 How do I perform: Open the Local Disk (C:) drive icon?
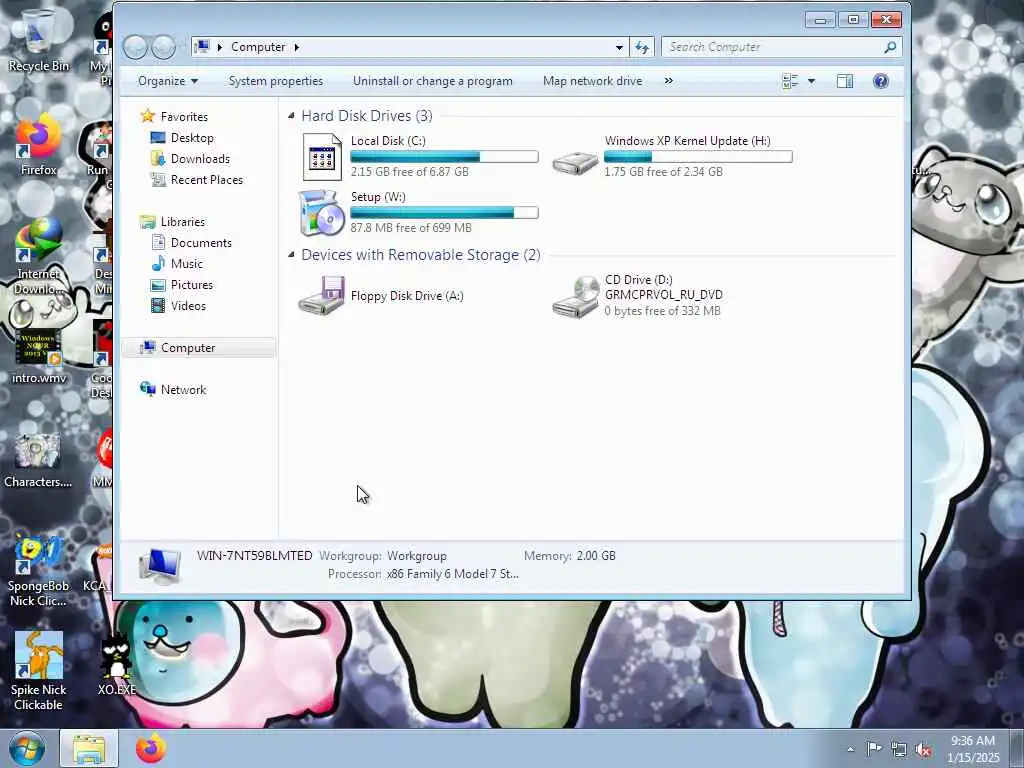(x=322, y=157)
